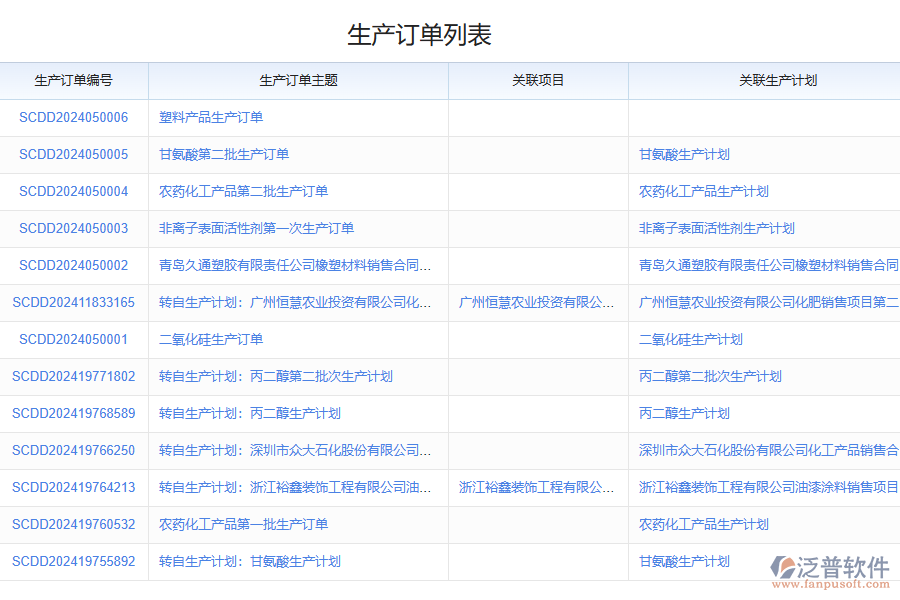Click the 二氧化硅生产计划 linked plan

click(690, 339)
